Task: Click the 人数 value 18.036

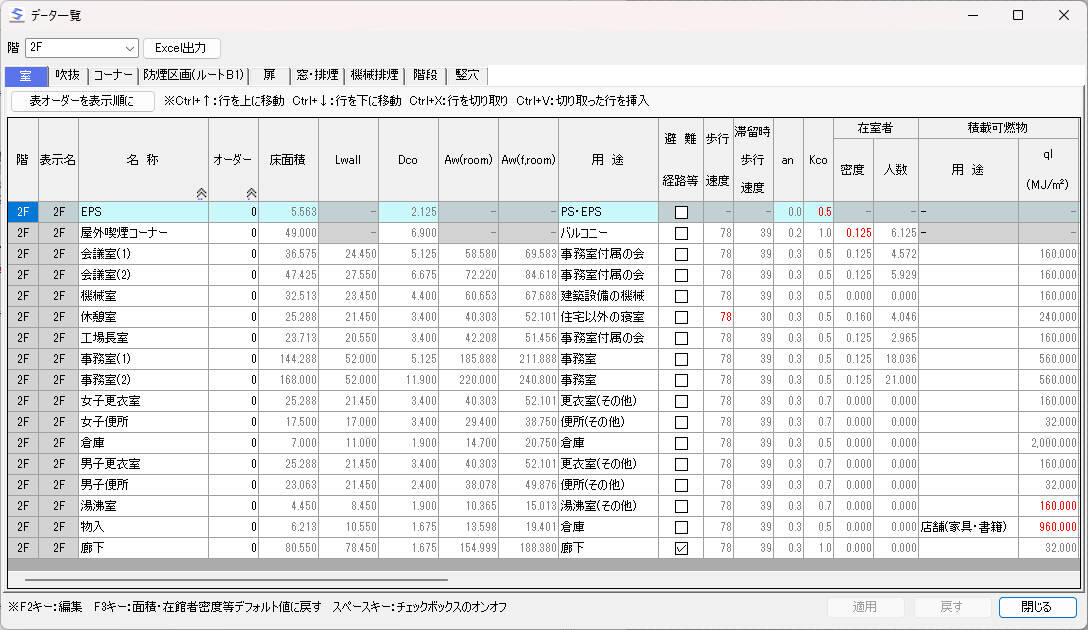Action: click(x=896, y=359)
